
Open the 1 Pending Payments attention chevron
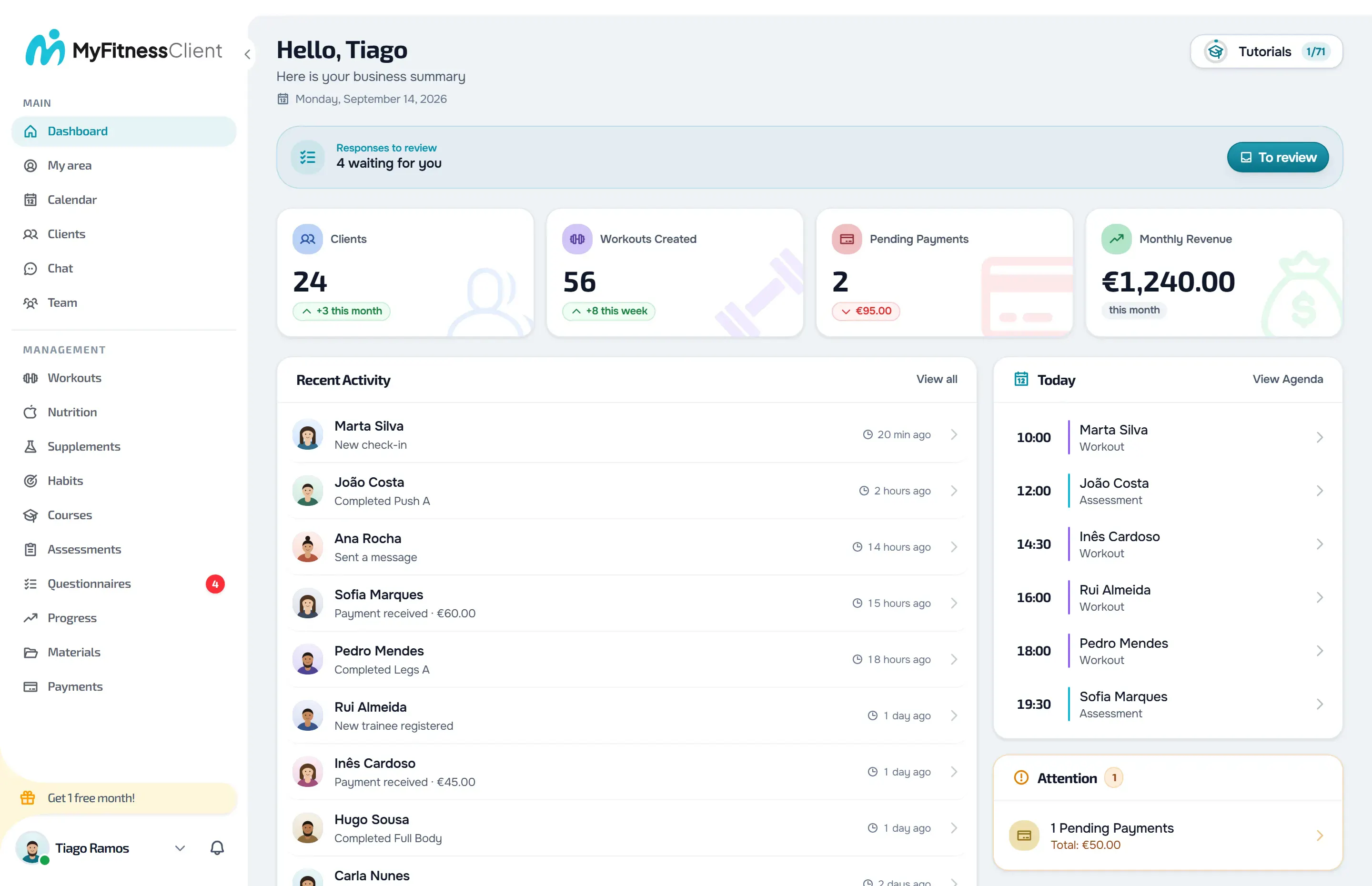[x=1320, y=836]
